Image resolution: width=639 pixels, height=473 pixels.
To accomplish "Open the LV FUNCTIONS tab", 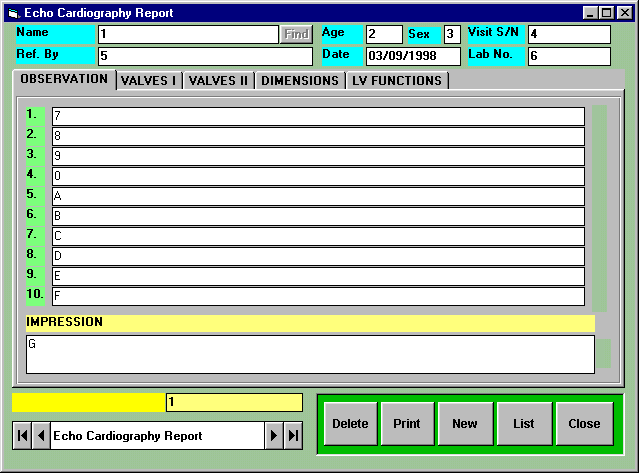I will click(397, 81).
